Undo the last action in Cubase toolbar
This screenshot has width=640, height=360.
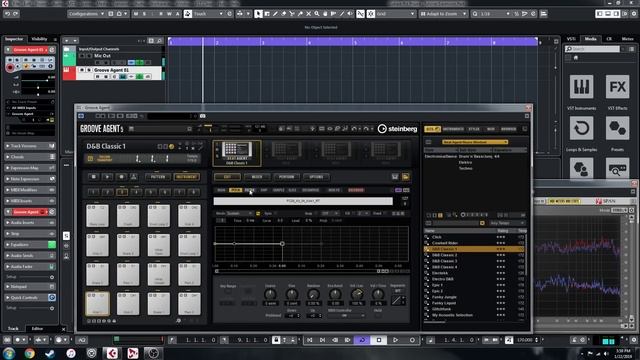pyautogui.click(x=7, y=13)
